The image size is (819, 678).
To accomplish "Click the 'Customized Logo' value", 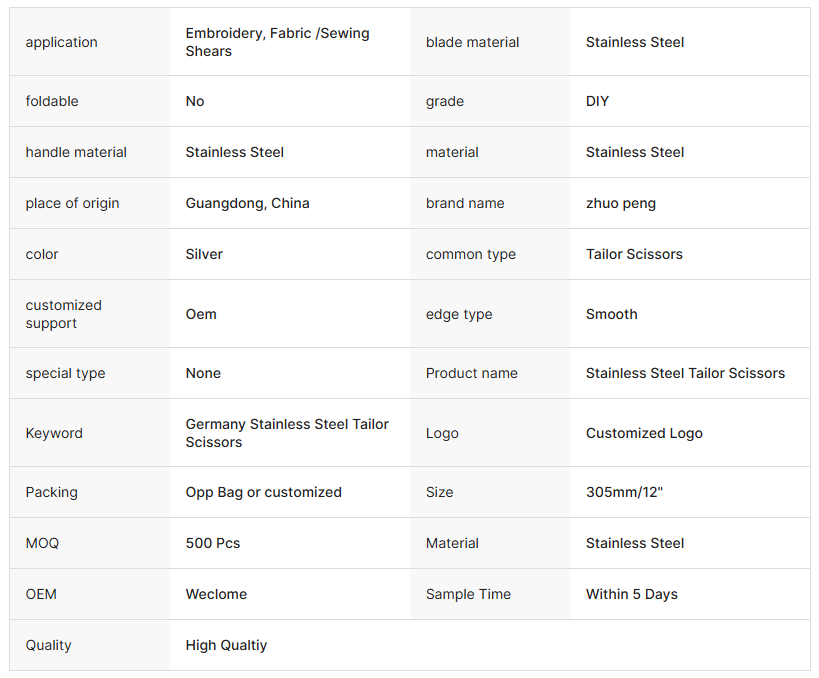I will (x=644, y=433).
